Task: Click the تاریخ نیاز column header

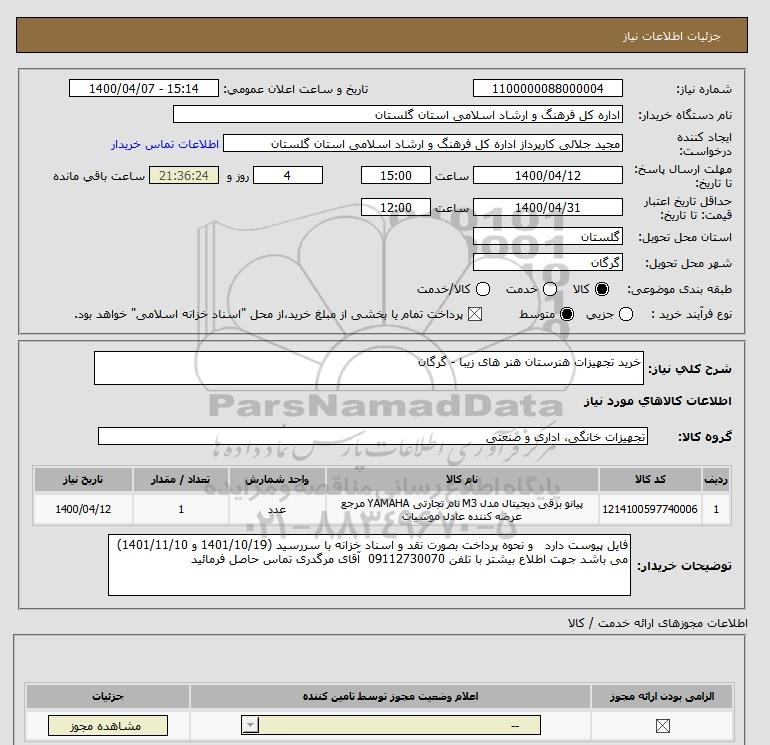Action: point(83,479)
